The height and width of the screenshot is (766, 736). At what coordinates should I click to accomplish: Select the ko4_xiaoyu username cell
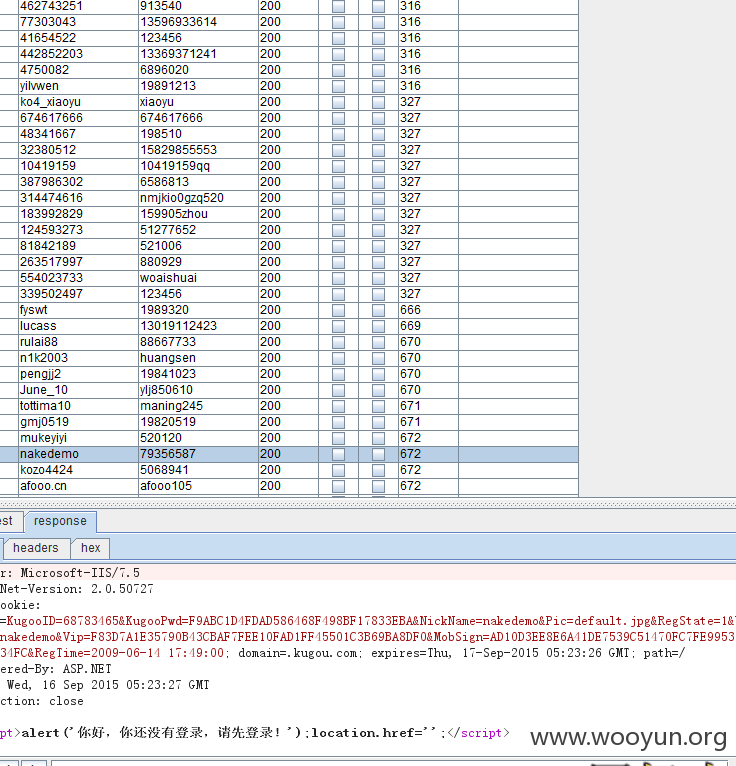[x=78, y=102]
